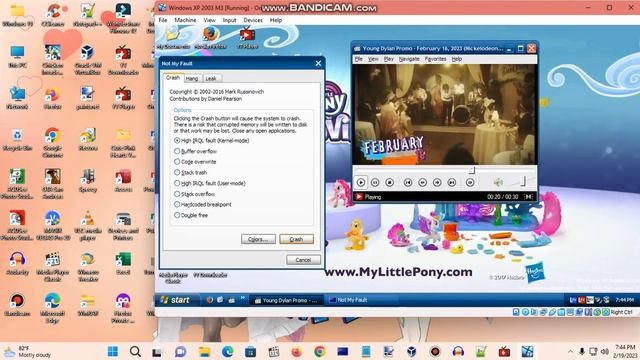Rewind the video in media player

point(422,182)
